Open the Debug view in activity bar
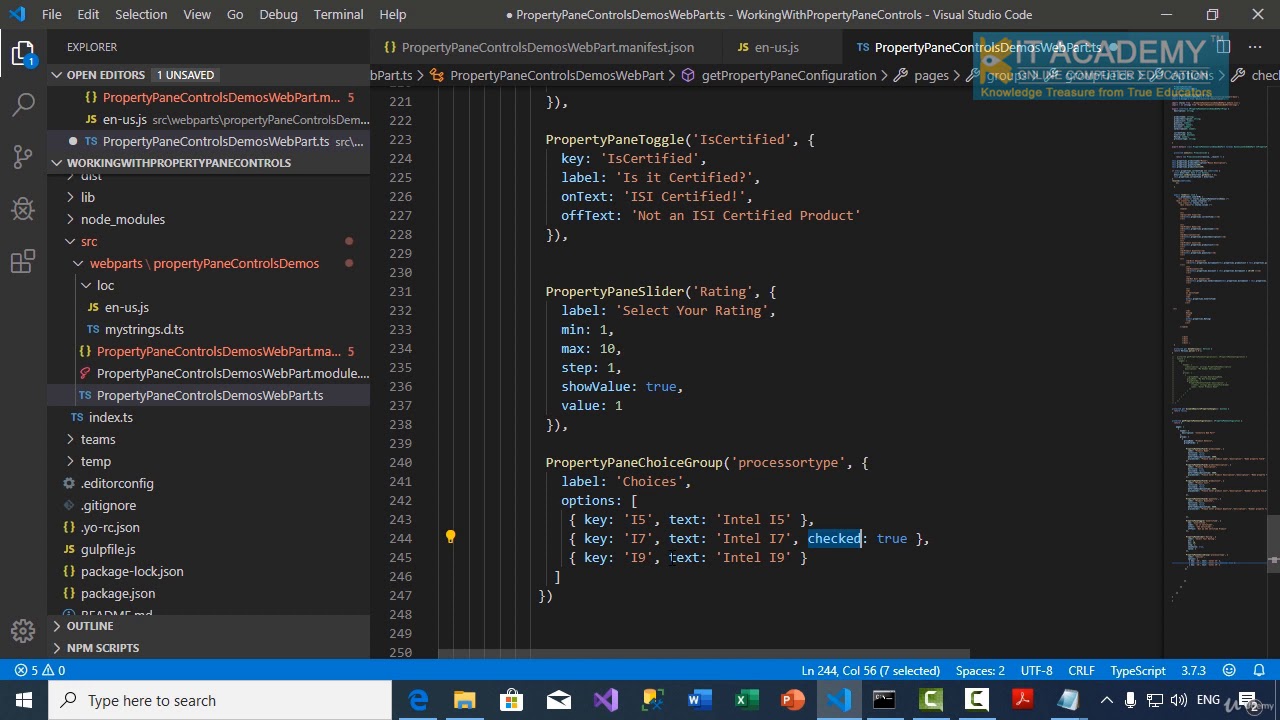The width and height of the screenshot is (1280, 720). pos(23,208)
